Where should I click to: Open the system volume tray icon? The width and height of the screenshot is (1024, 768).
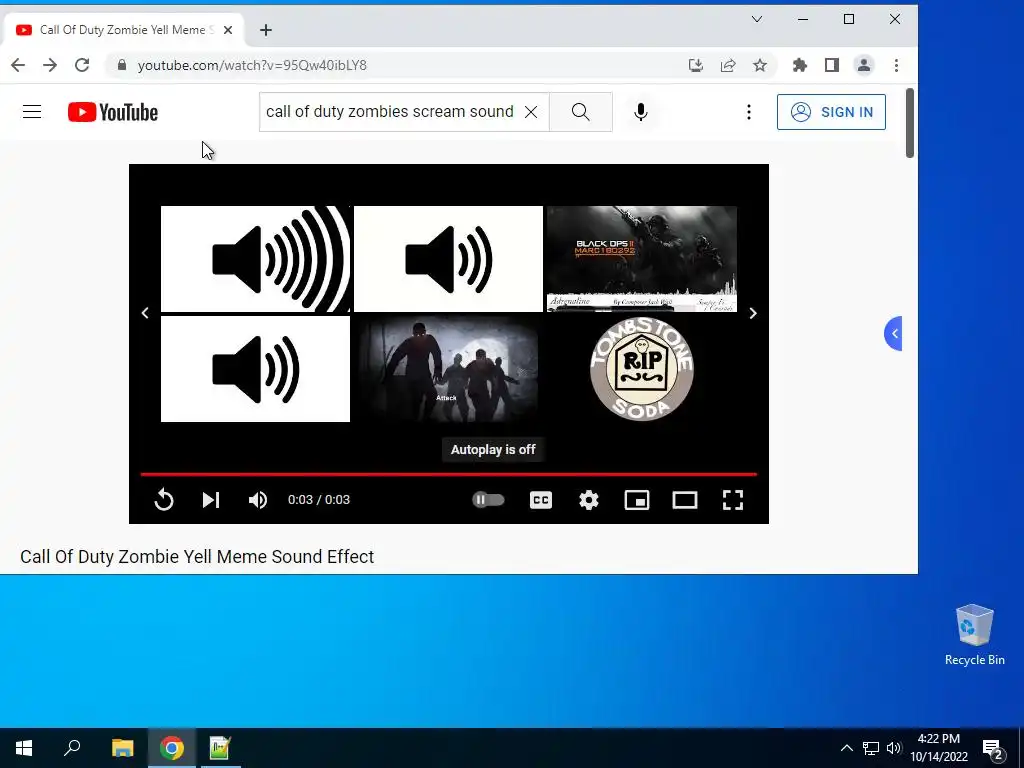[893, 748]
